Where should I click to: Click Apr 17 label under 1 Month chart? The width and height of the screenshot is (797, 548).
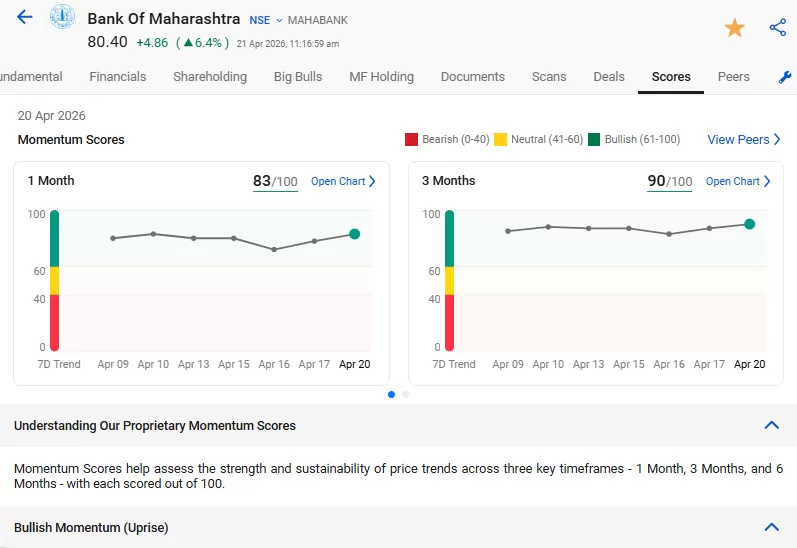pos(314,364)
